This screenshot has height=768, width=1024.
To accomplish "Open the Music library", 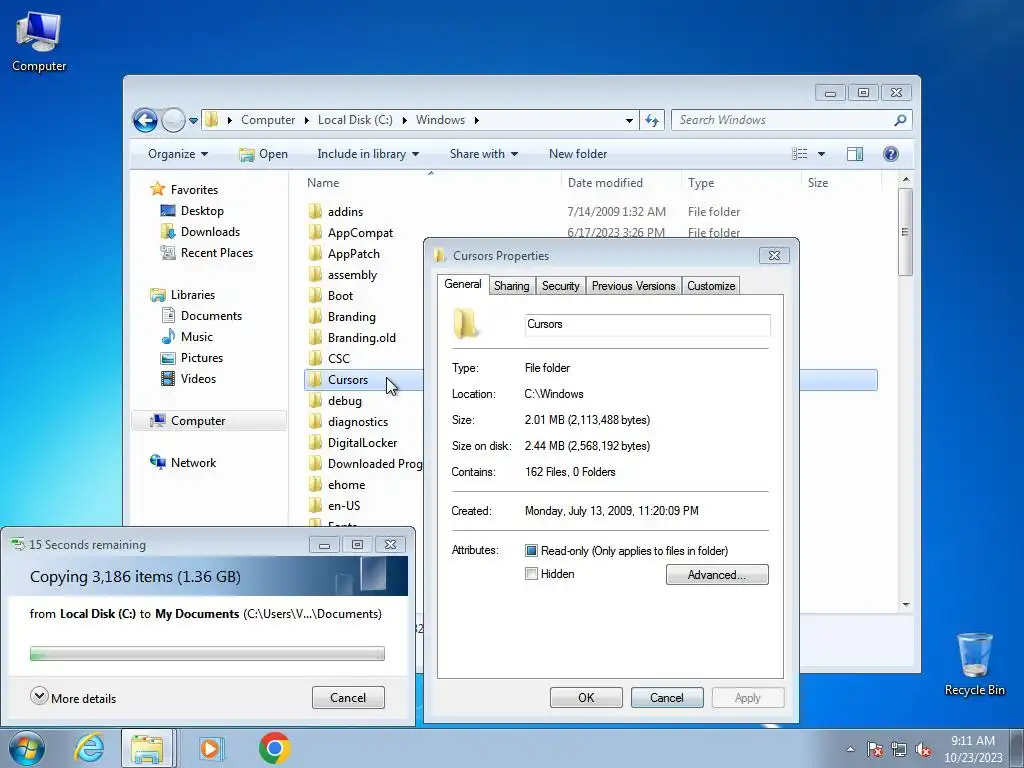I will (197, 337).
